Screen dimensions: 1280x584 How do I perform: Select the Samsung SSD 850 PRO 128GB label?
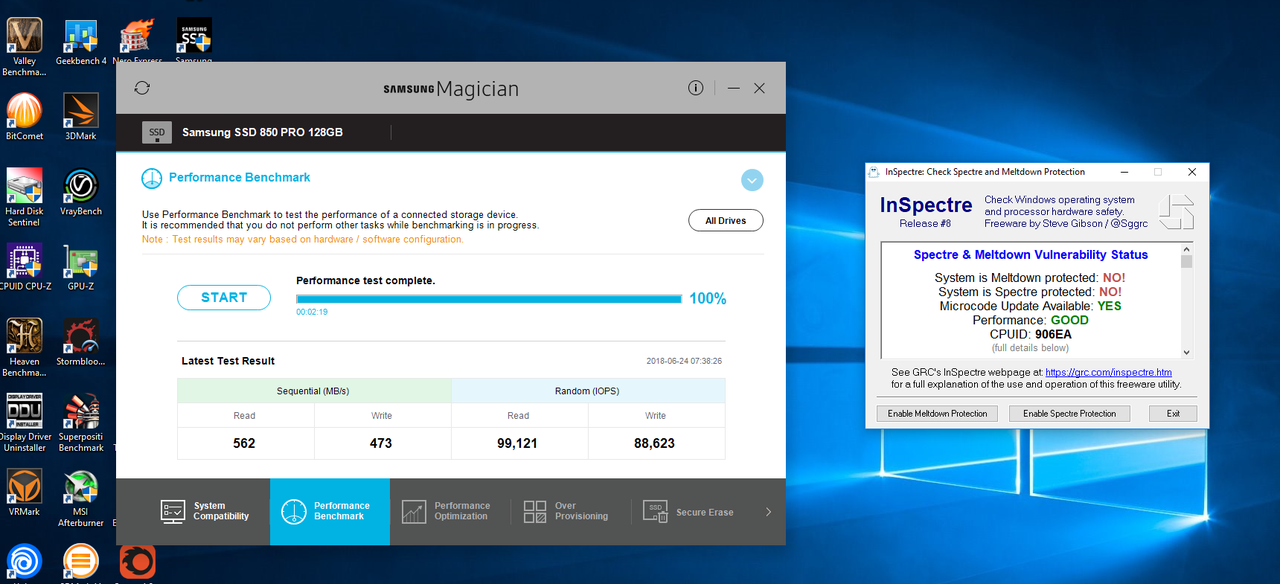[262, 132]
